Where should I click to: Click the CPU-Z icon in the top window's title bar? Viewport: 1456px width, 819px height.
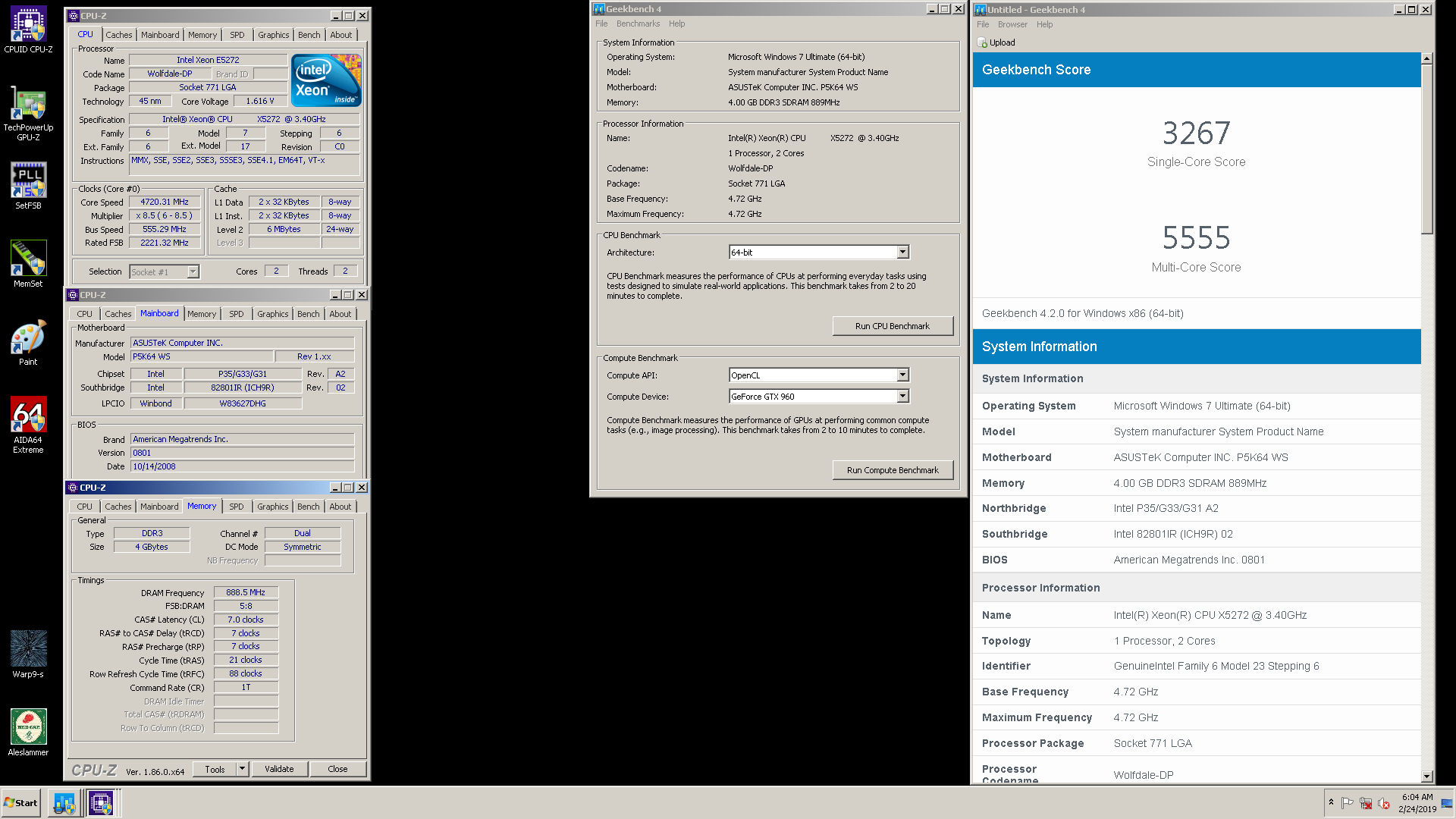[73, 15]
